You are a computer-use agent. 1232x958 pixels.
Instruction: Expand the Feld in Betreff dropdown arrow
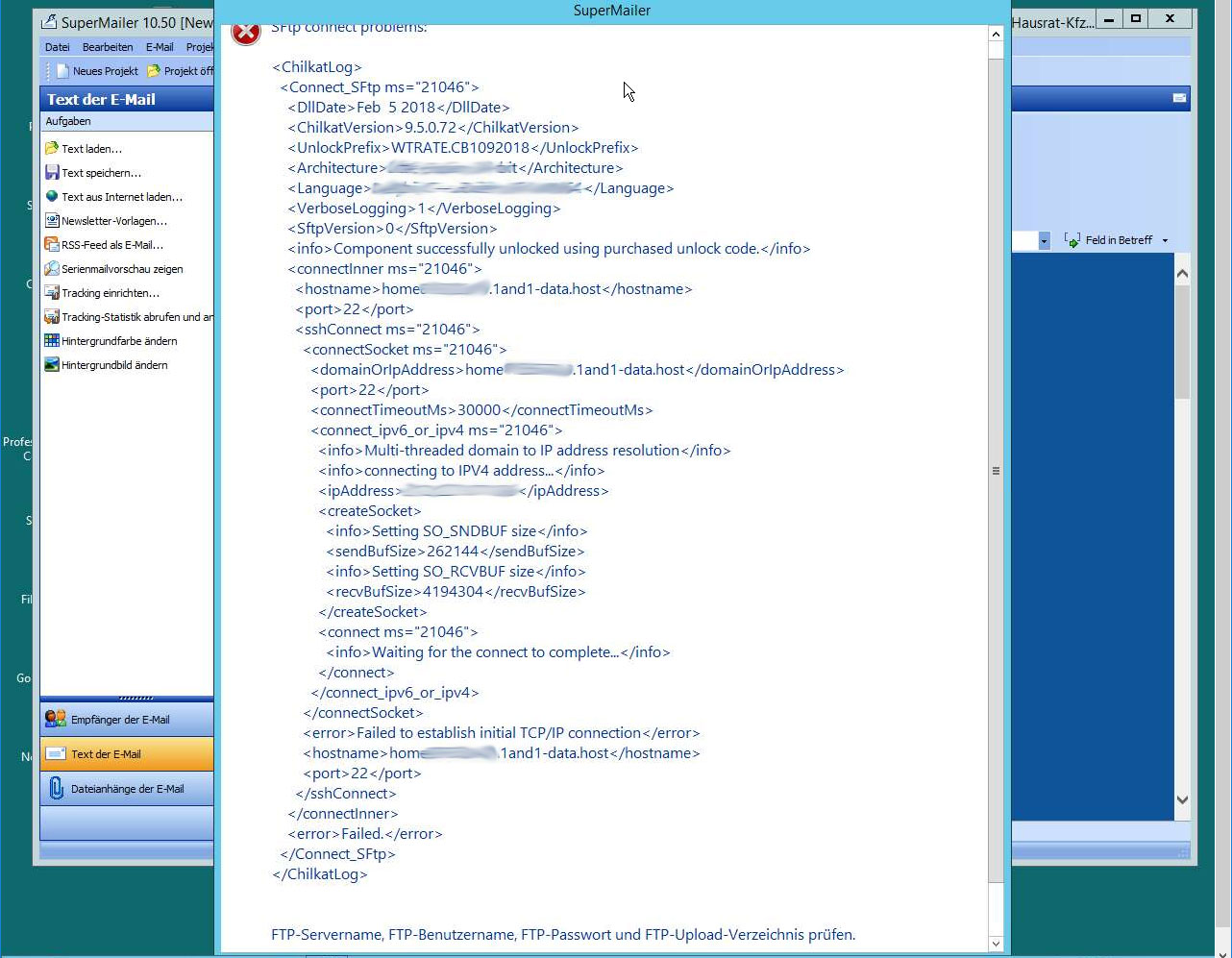coord(1165,240)
